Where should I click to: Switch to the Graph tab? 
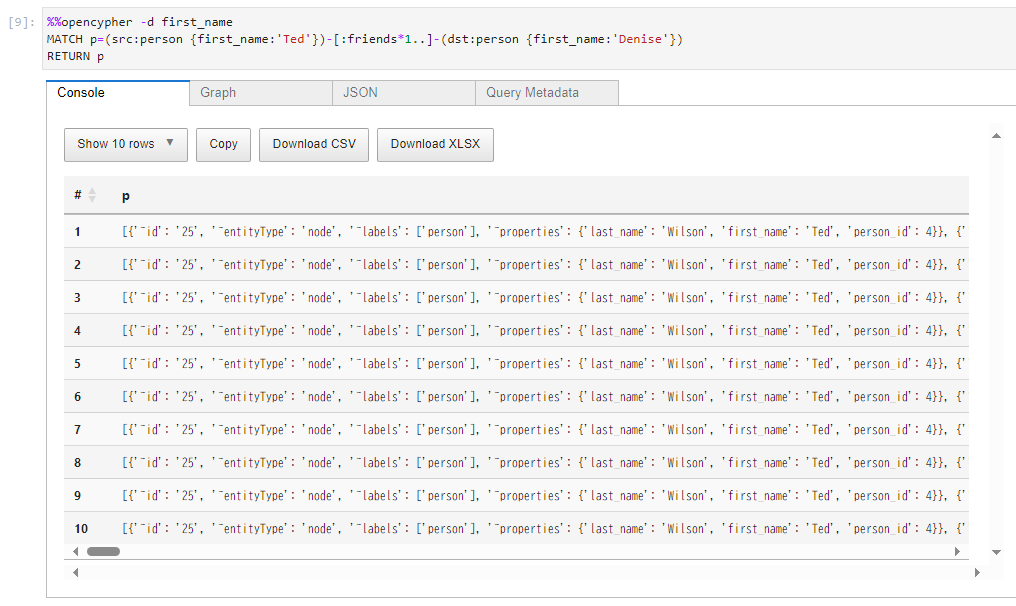[260, 92]
